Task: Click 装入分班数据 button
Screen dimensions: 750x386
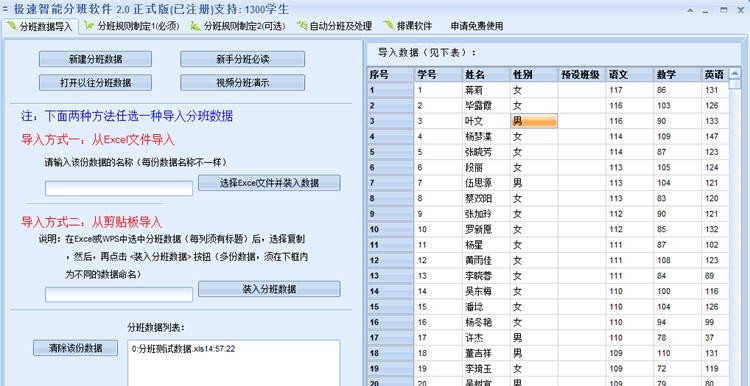Action: pos(269,289)
